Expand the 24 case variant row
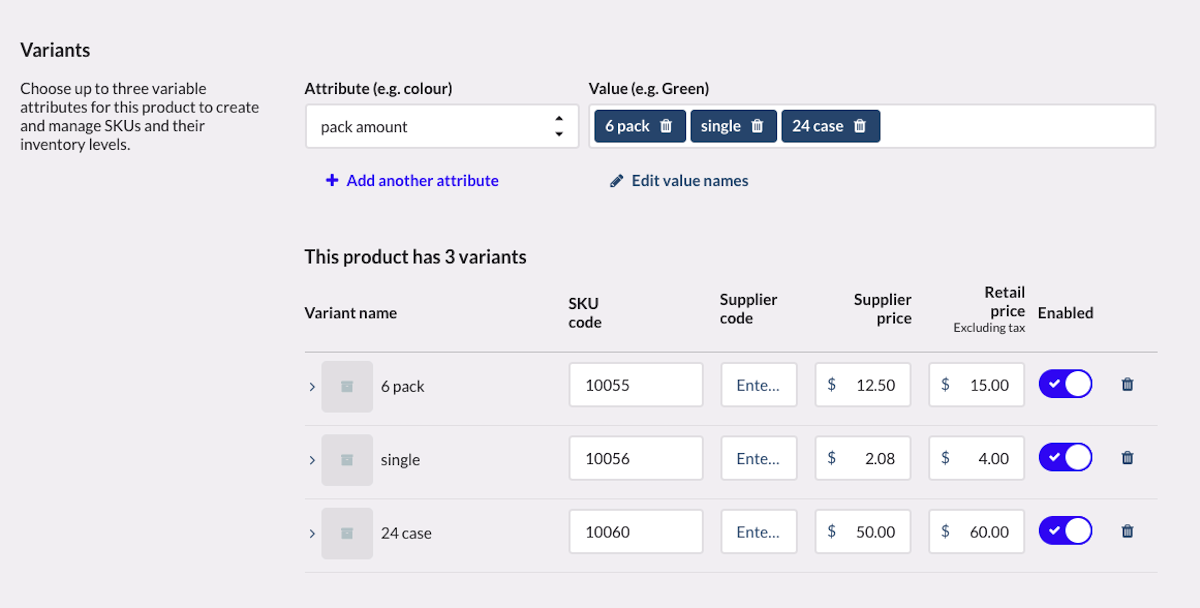 pos(312,534)
